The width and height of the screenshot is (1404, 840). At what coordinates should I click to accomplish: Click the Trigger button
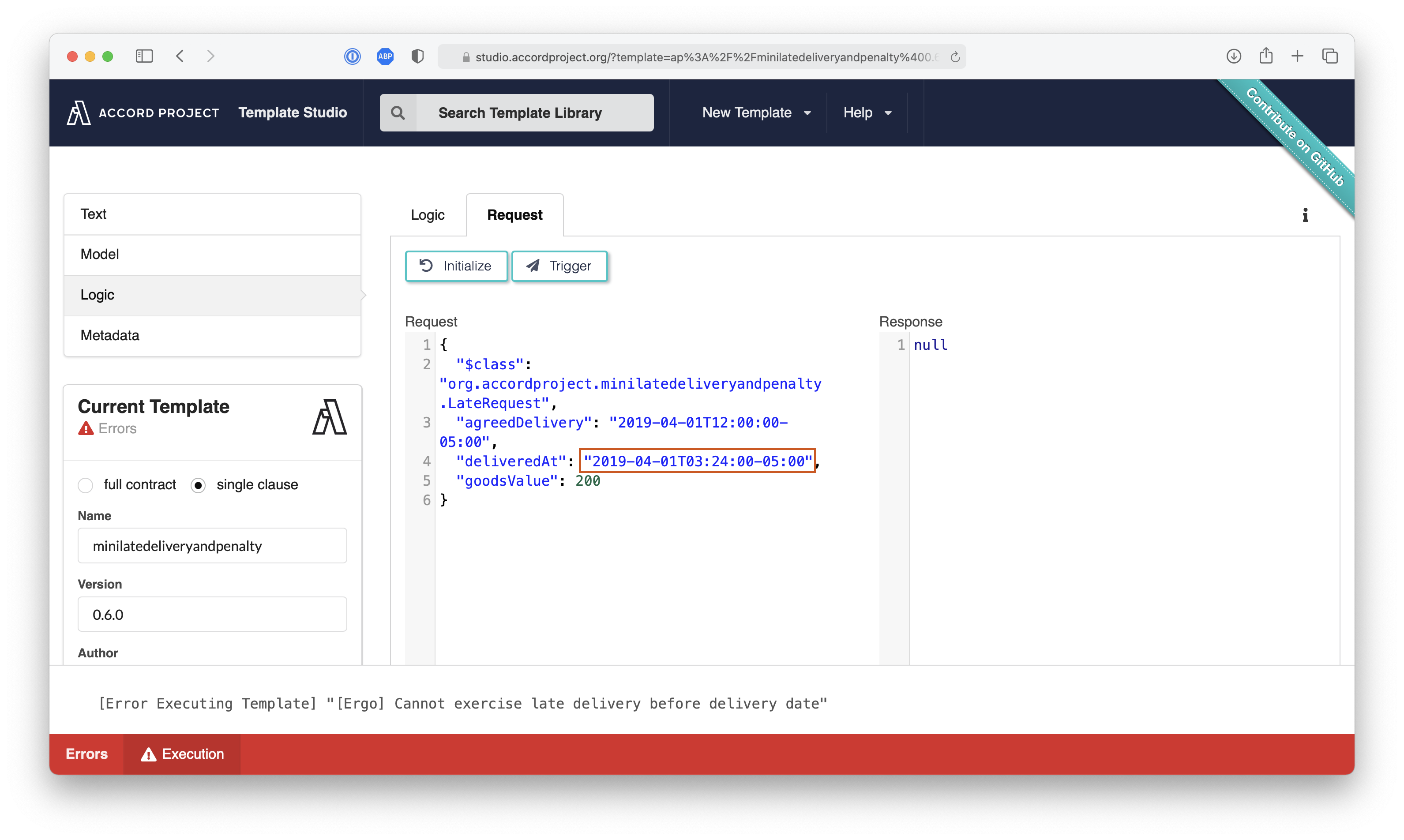coord(559,266)
